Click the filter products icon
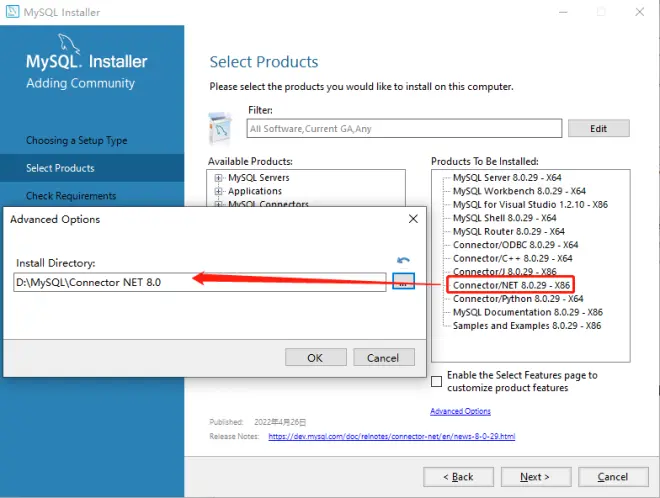Screen dimensions: 660x498 220,128
